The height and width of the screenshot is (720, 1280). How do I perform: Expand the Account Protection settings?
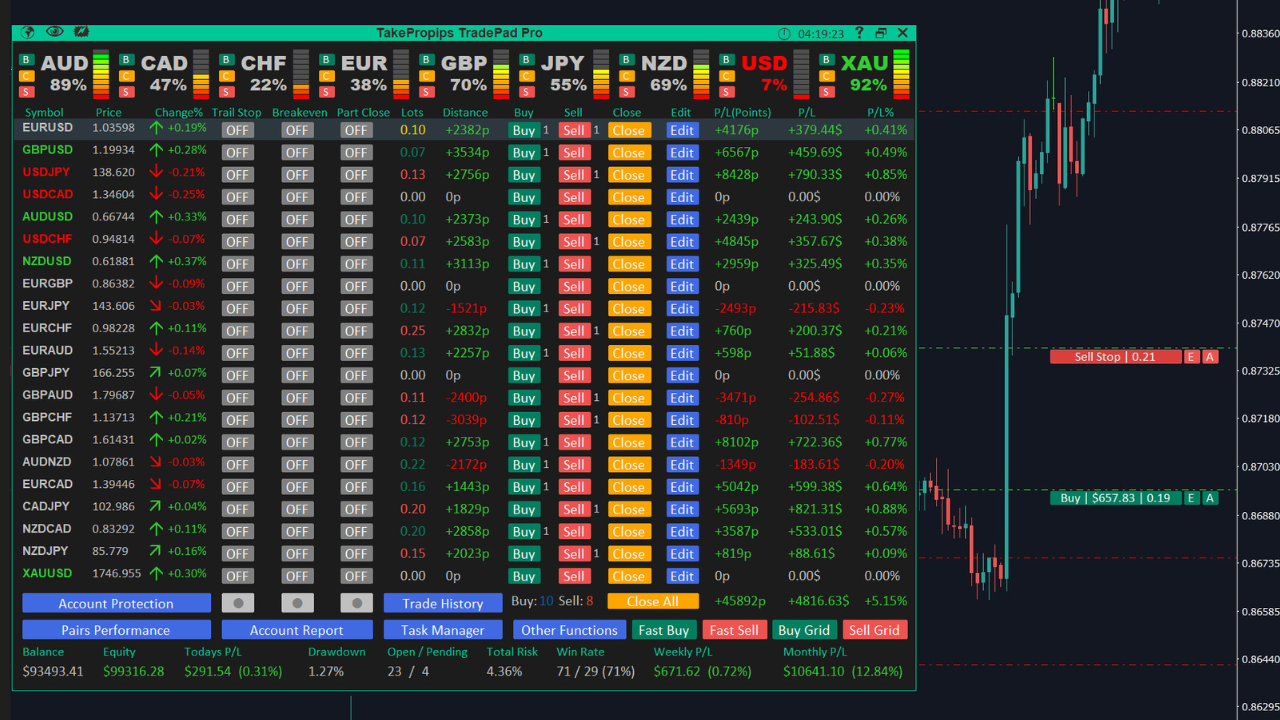click(116, 603)
